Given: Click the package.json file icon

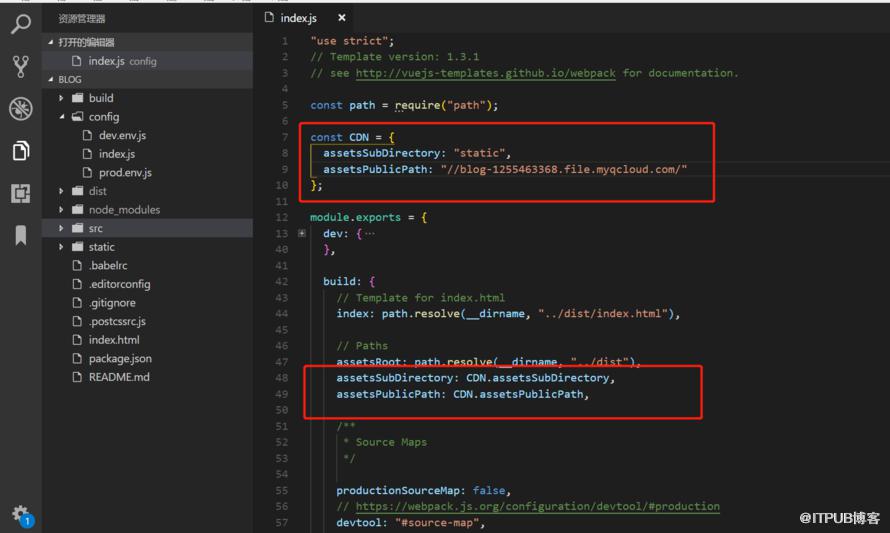Looking at the screenshot, I should click(77, 359).
